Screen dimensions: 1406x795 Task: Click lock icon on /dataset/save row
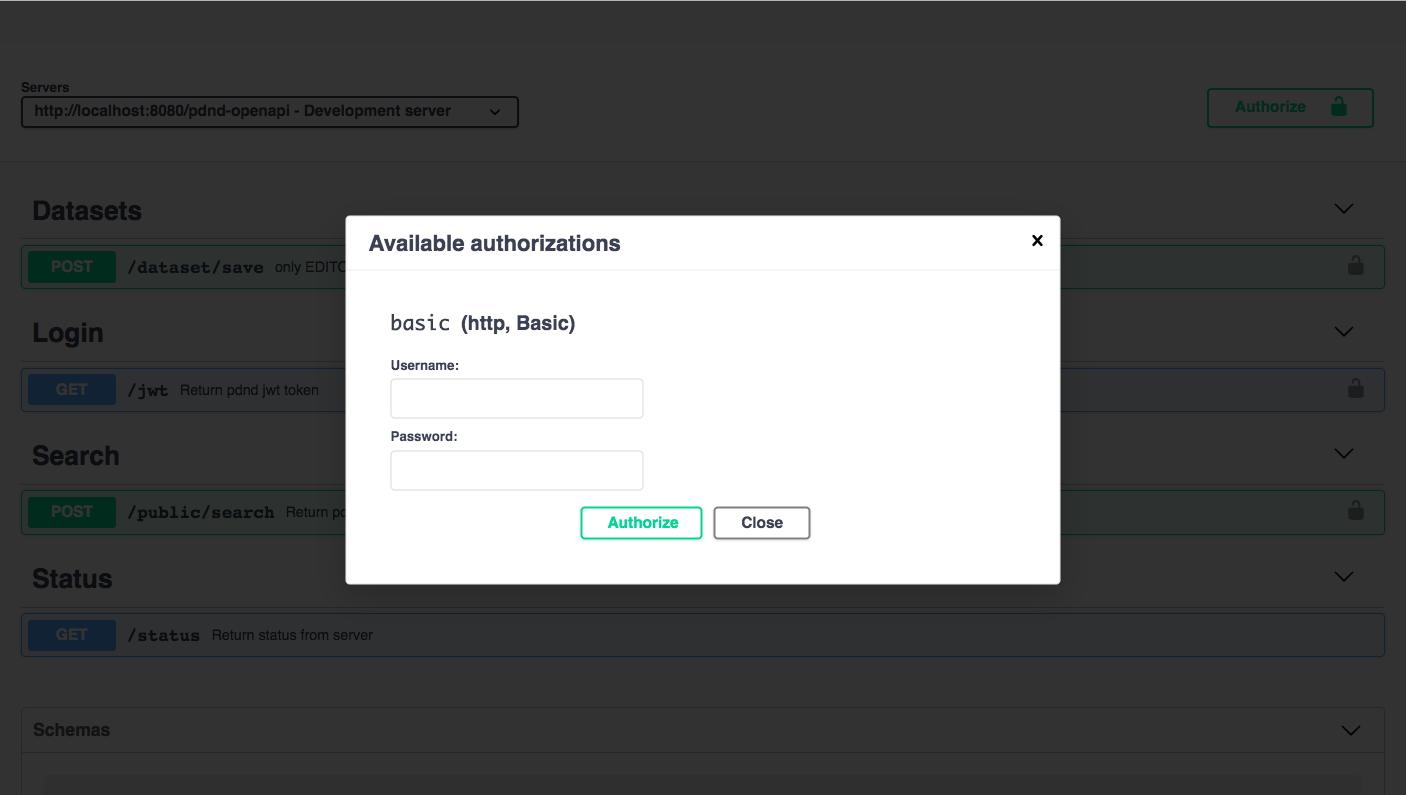tap(1356, 266)
